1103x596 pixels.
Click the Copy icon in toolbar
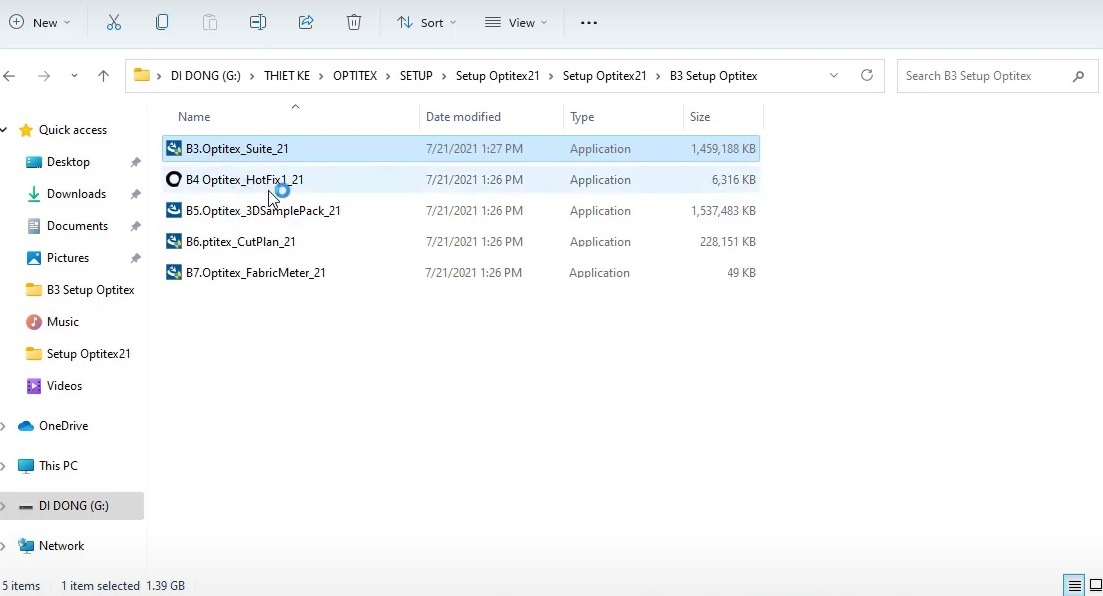pyautogui.click(x=162, y=22)
